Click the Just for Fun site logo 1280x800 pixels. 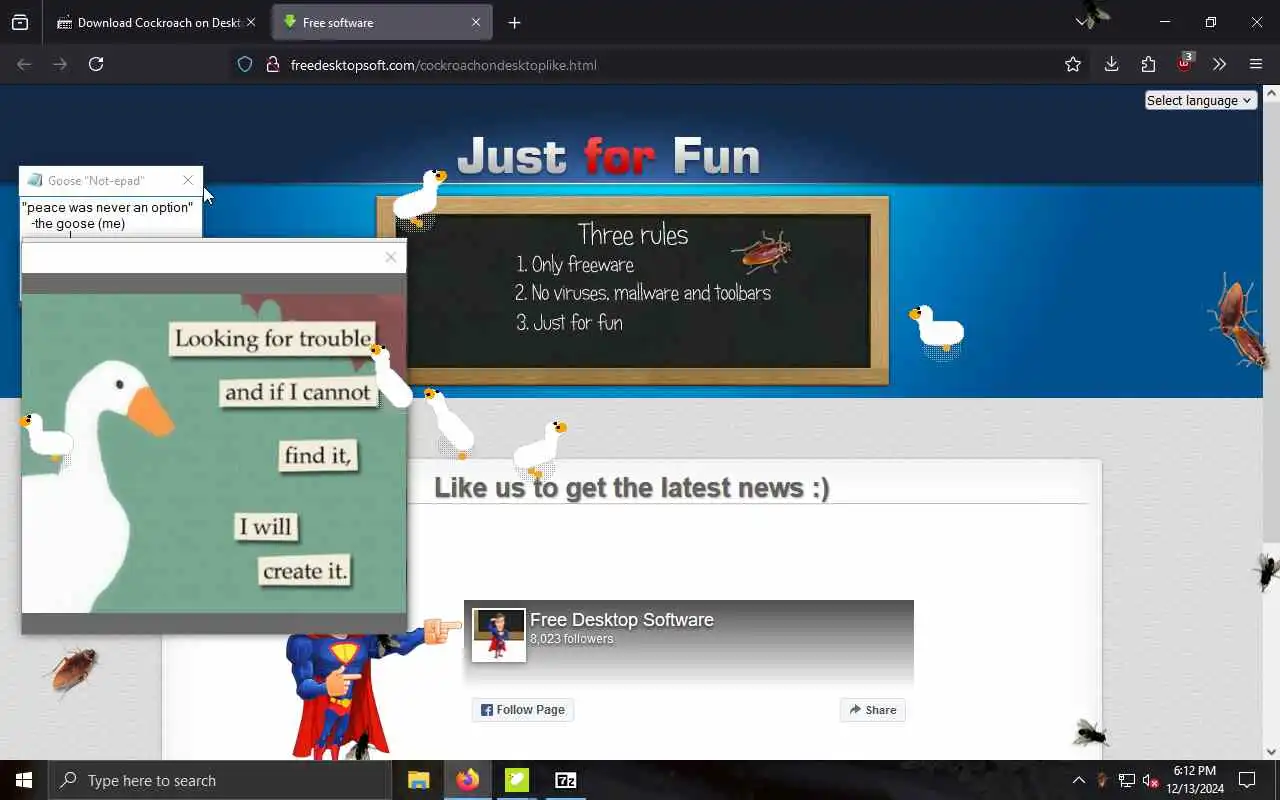(x=608, y=156)
